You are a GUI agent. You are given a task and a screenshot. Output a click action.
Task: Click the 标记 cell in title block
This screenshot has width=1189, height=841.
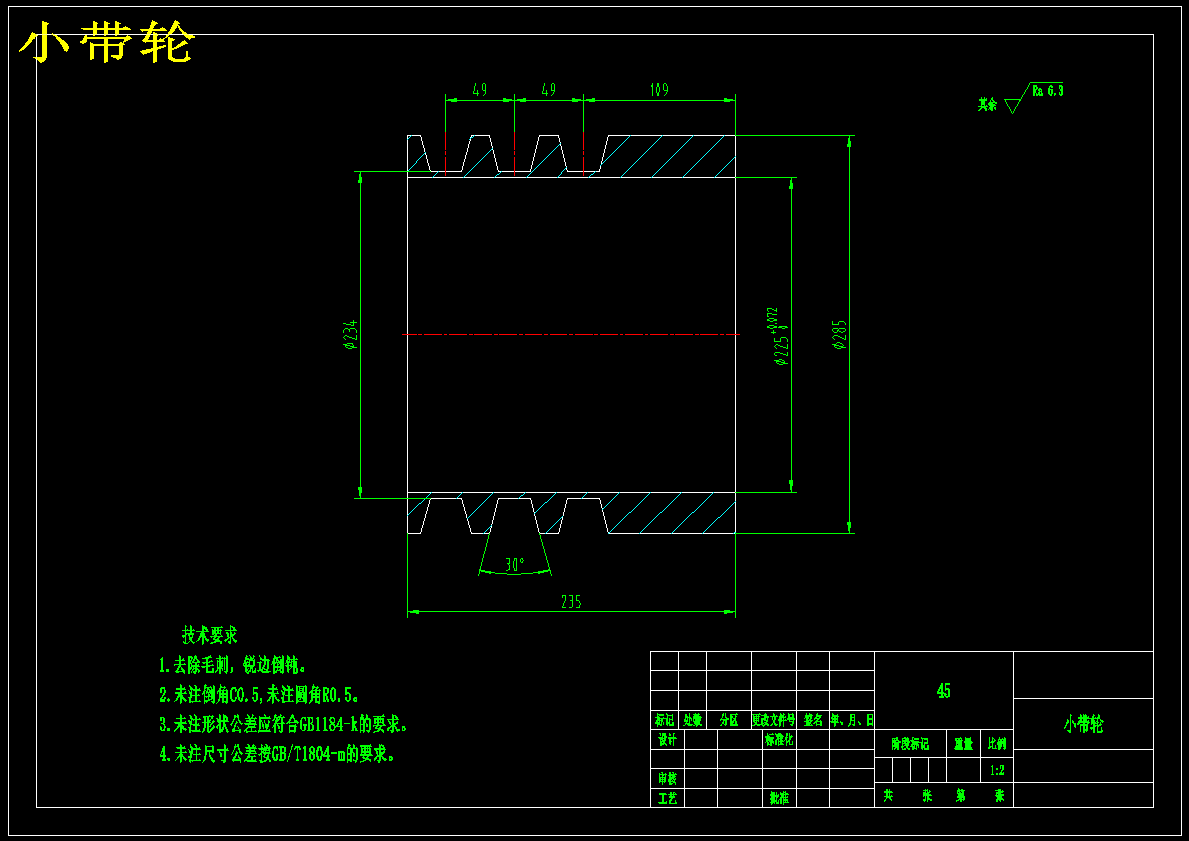[664, 720]
